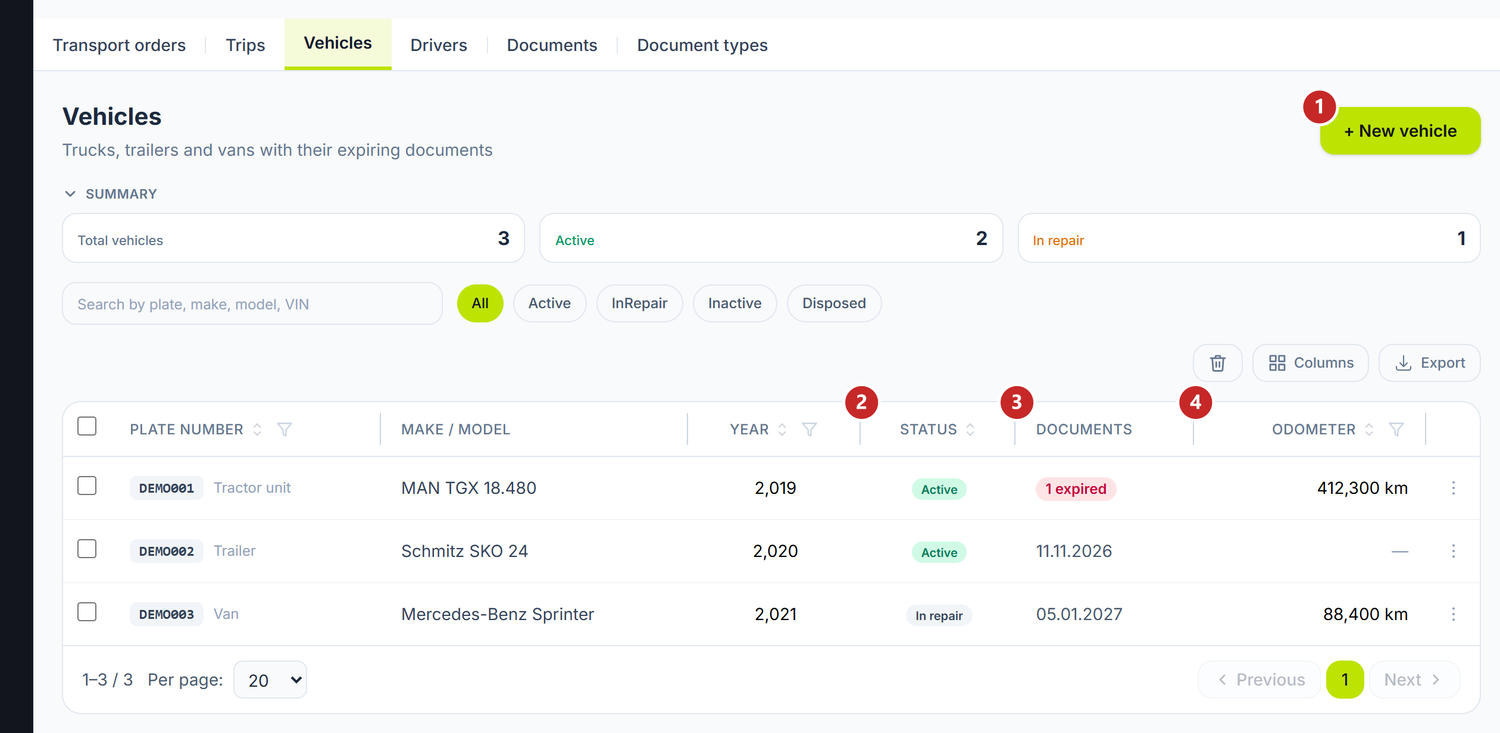Select the Vehicles tab
This screenshot has height=733, width=1500.
[x=338, y=44]
